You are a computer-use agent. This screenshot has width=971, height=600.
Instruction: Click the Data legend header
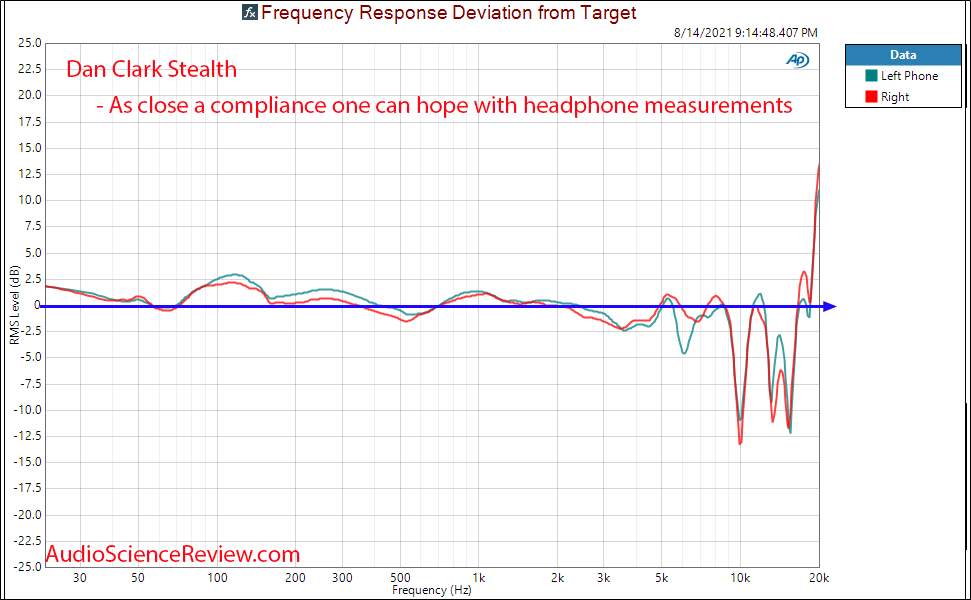tap(903, 54)
